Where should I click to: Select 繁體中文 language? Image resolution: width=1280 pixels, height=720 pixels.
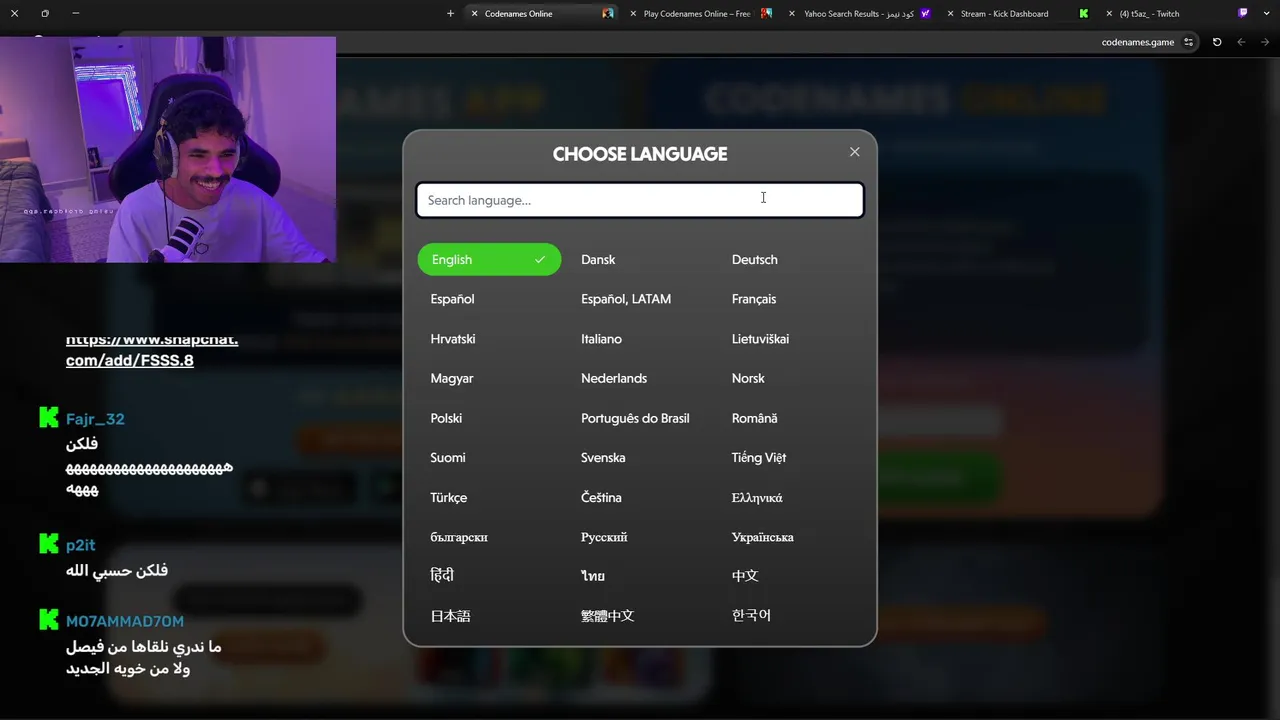coord(607,616)
